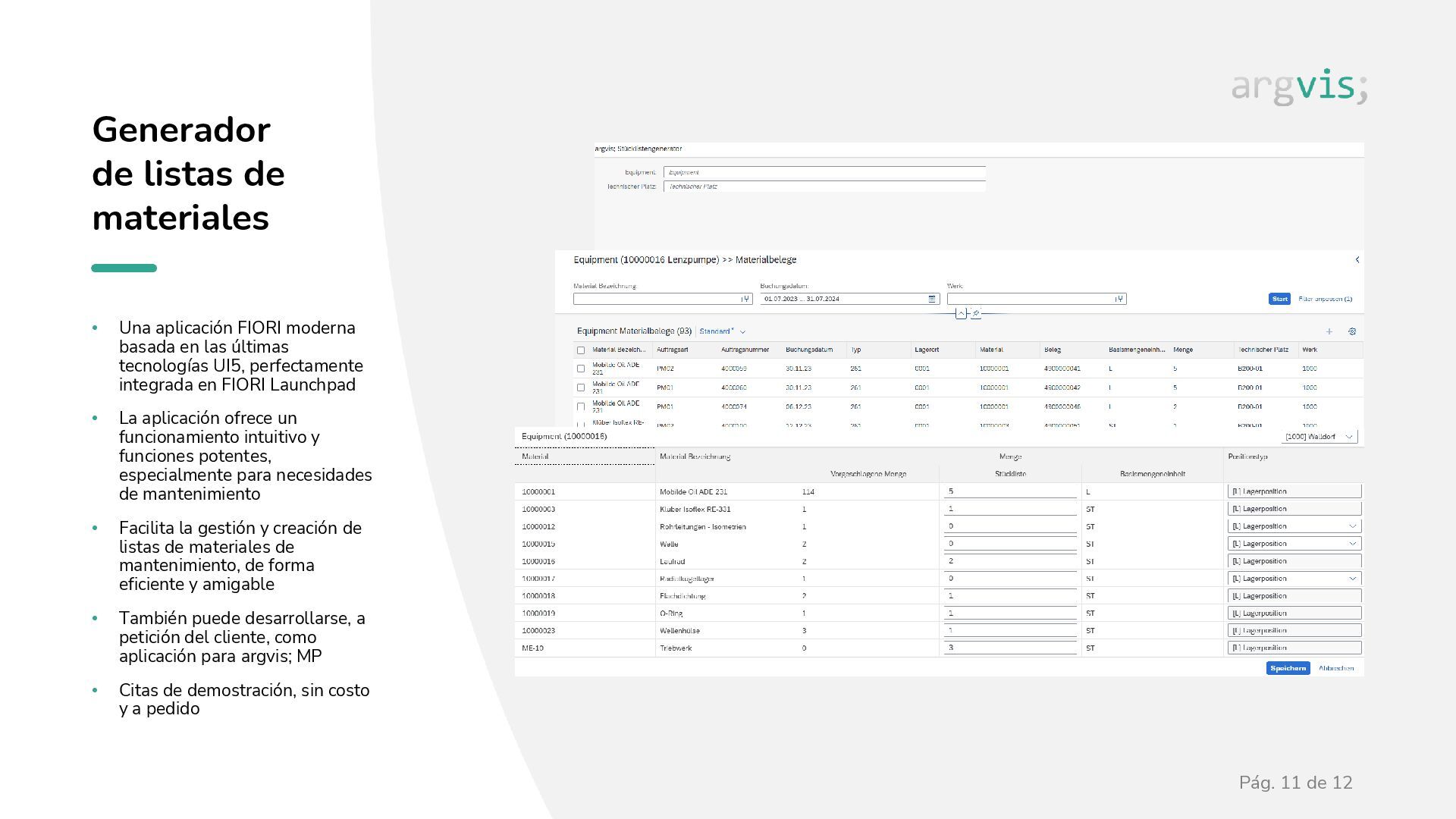Collapse the filter header with the up-arrow button

click(x=961, y=313)
